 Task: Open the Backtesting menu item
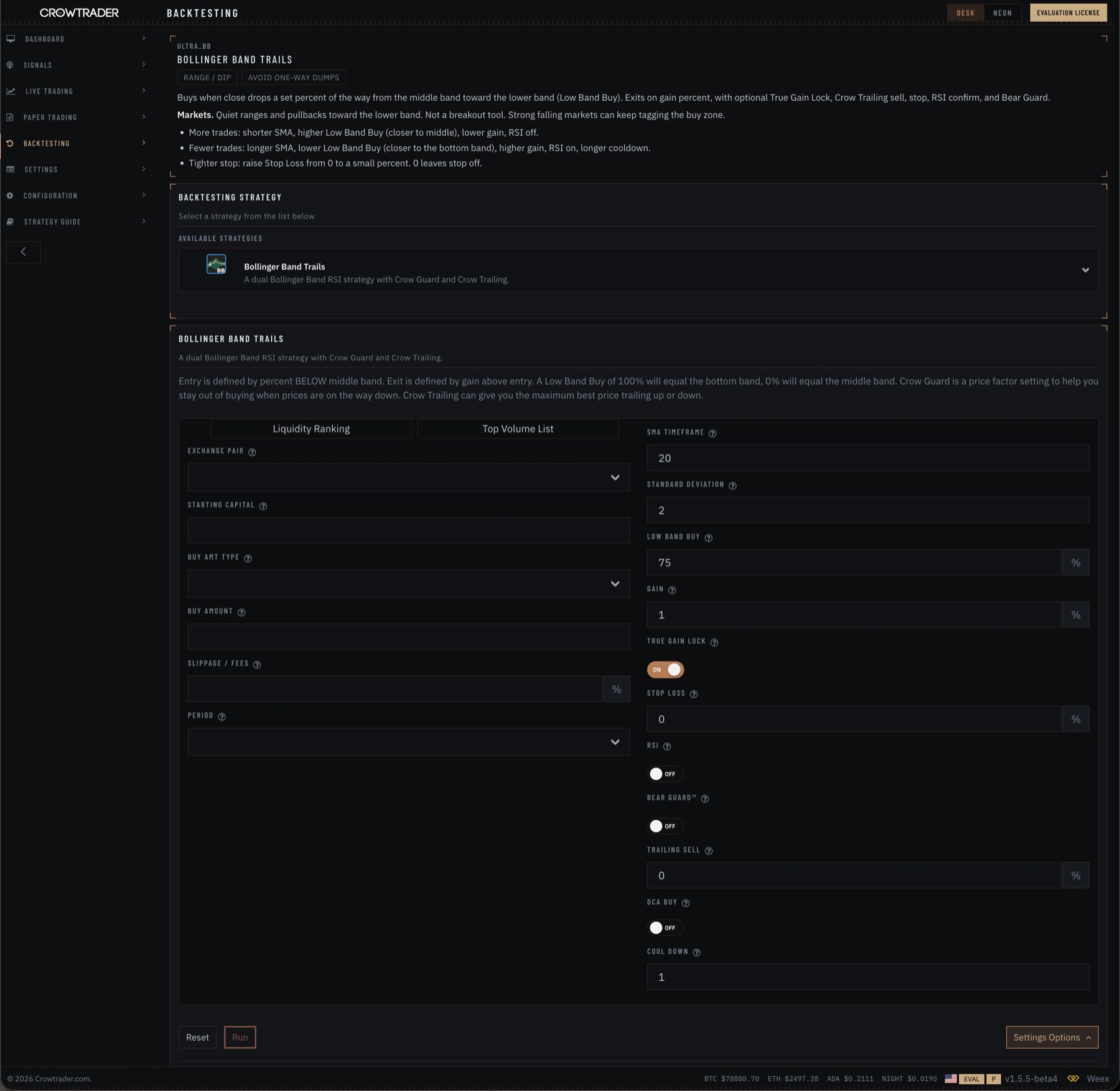tap(76, 143)
